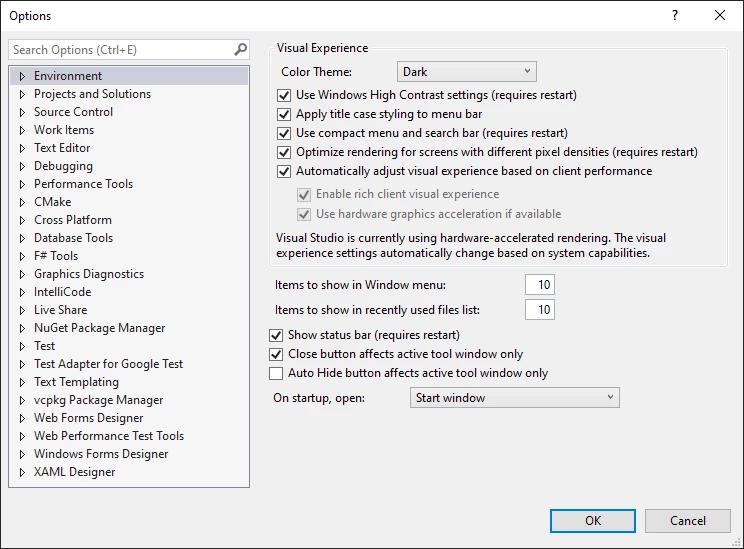Toggle Close button affects active tool window
The image size is (744, 549).
(x=276, y=354)
